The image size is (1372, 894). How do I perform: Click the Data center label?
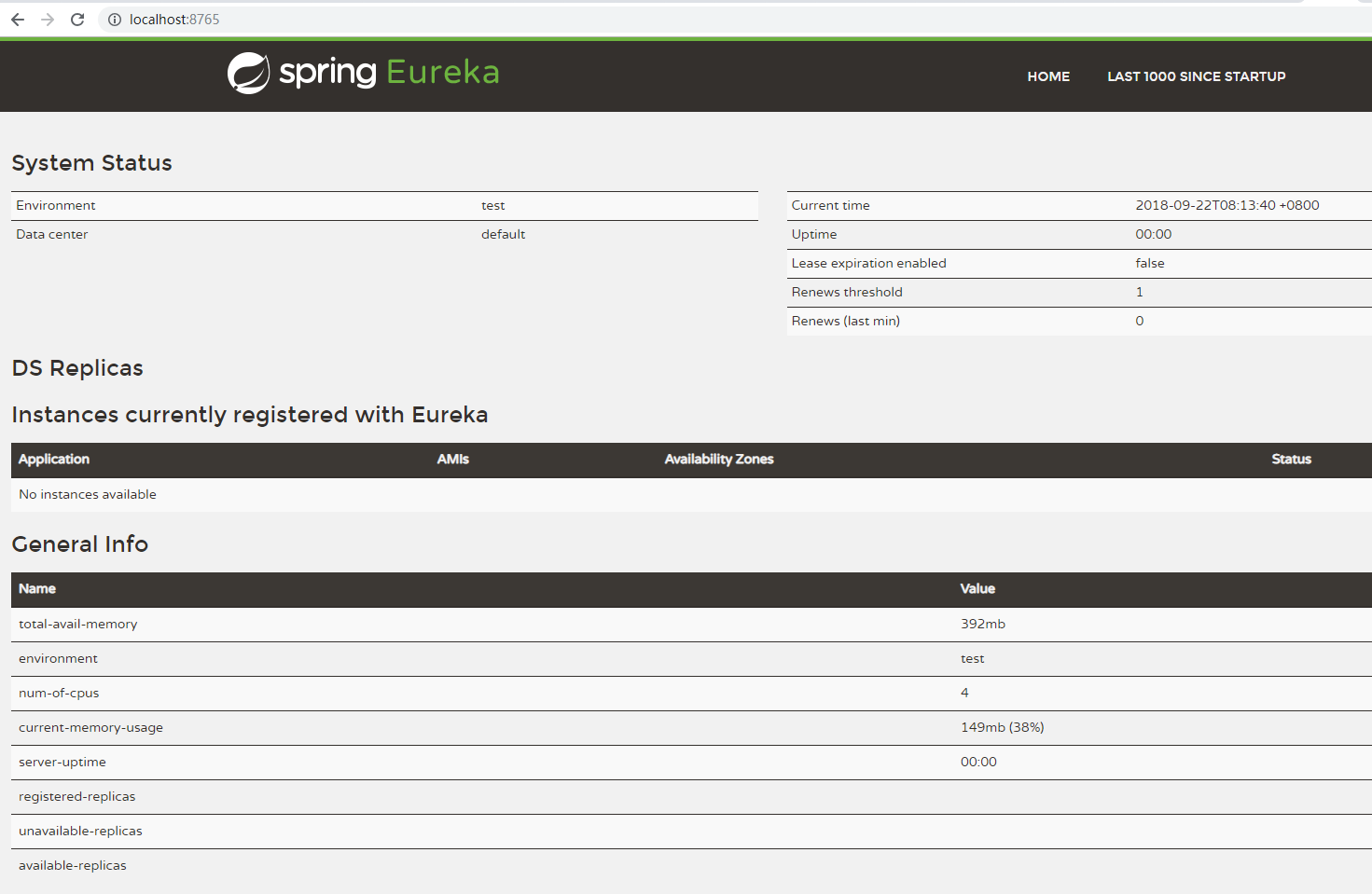pyautogui.click(x=52, y=235)
